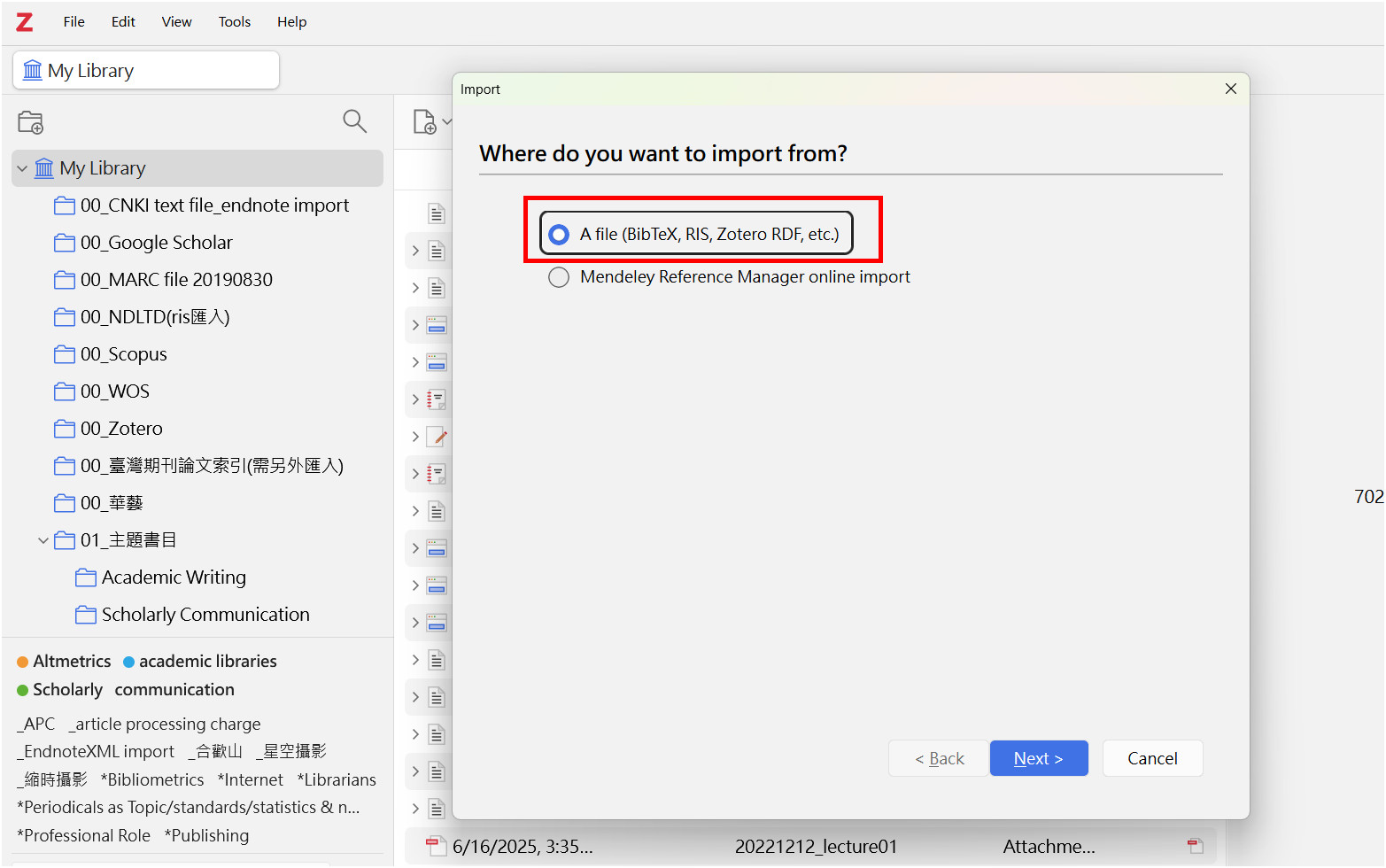Click the small PDF icon in attachment column
Screen dimensions: 1386x868
click(1196, 846)
